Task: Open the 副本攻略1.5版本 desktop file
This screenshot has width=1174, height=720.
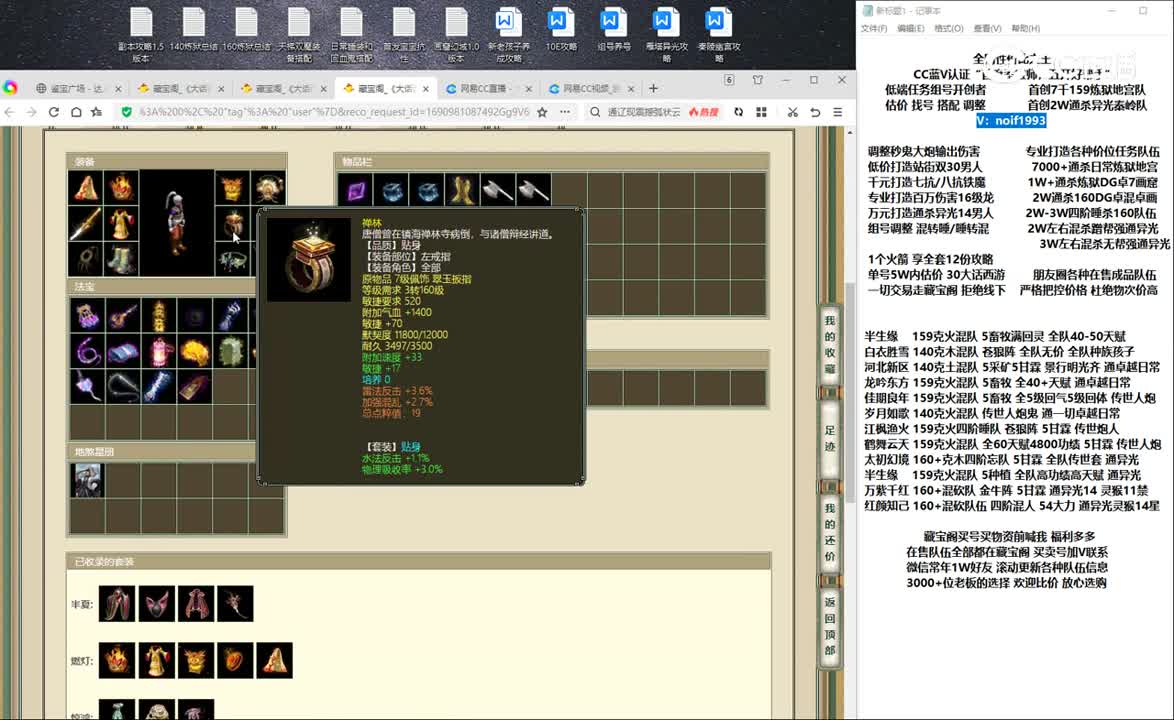Action: 141,34
